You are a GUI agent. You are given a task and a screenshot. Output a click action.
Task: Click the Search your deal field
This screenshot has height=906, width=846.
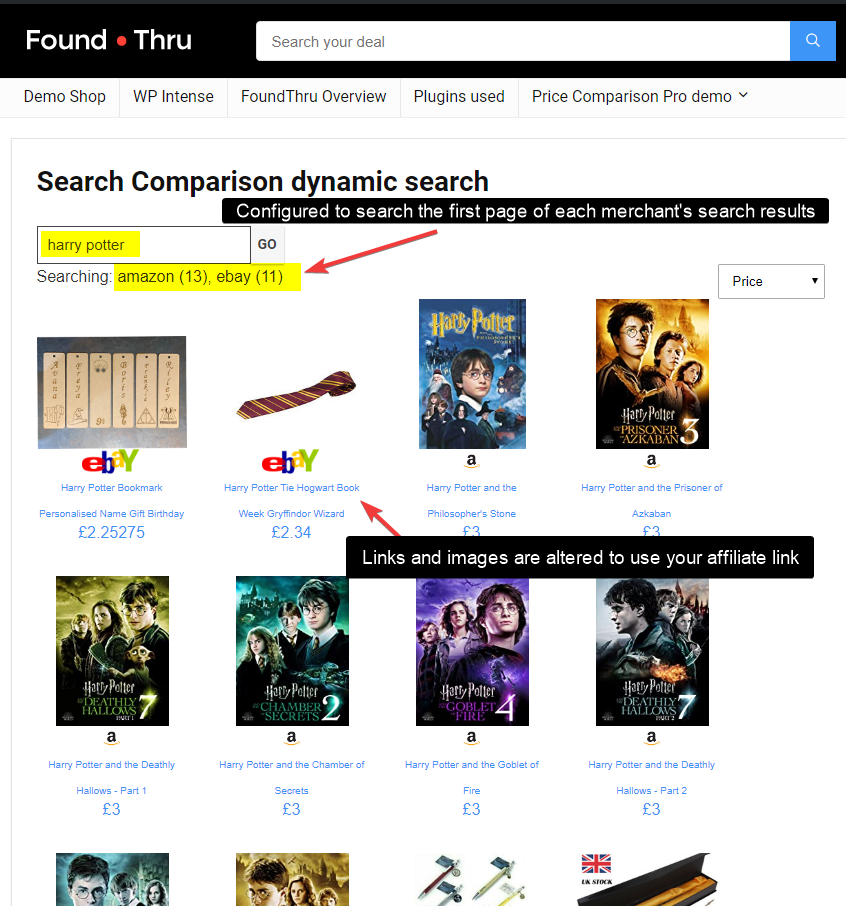(523, 41)
